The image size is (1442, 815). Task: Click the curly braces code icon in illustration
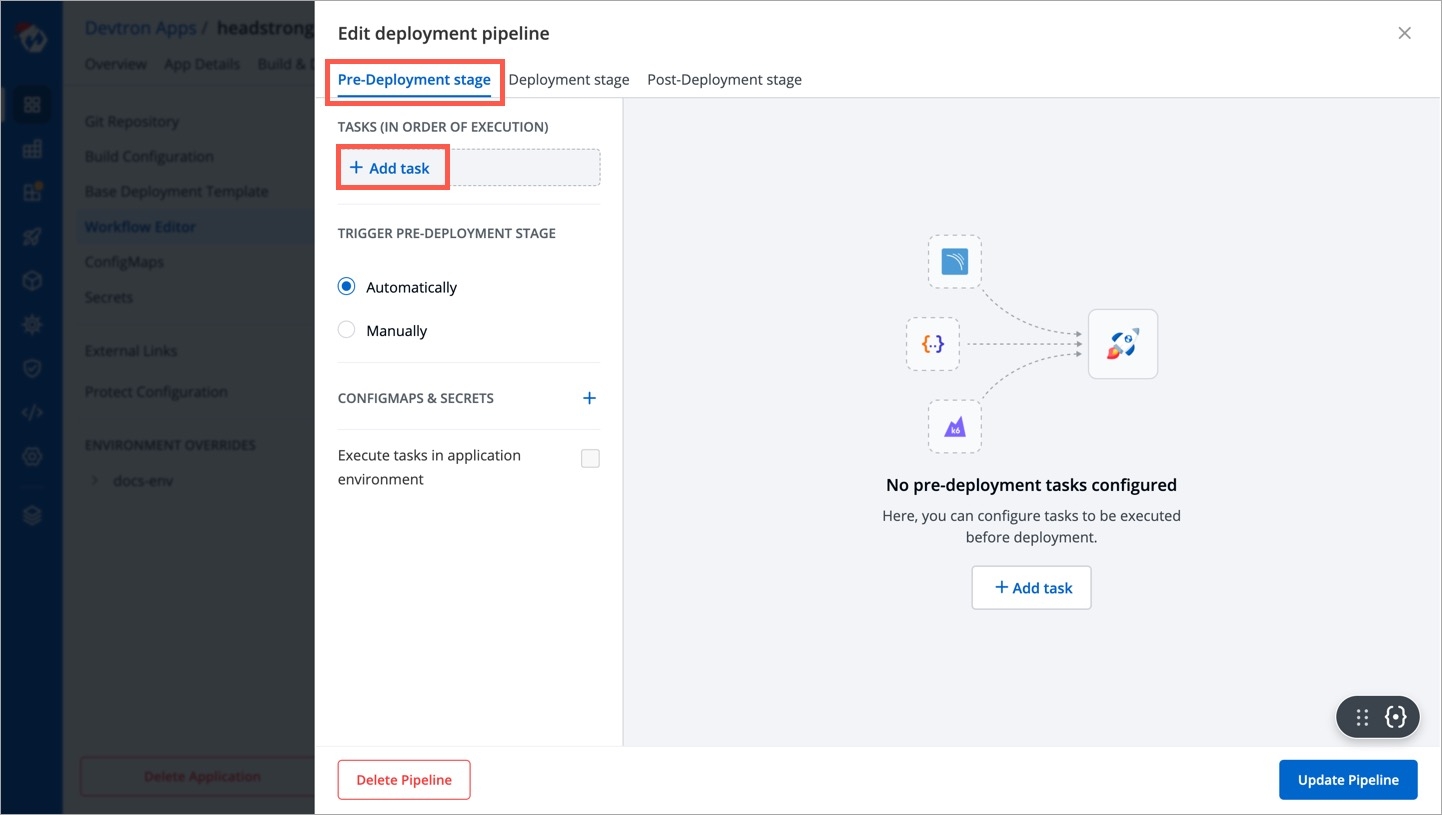pos(932,344)
